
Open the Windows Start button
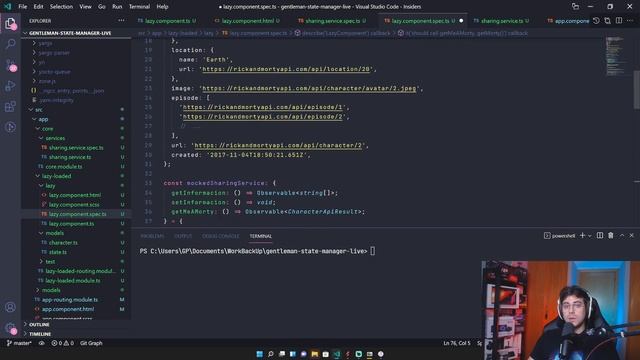(x=259, y=354)
